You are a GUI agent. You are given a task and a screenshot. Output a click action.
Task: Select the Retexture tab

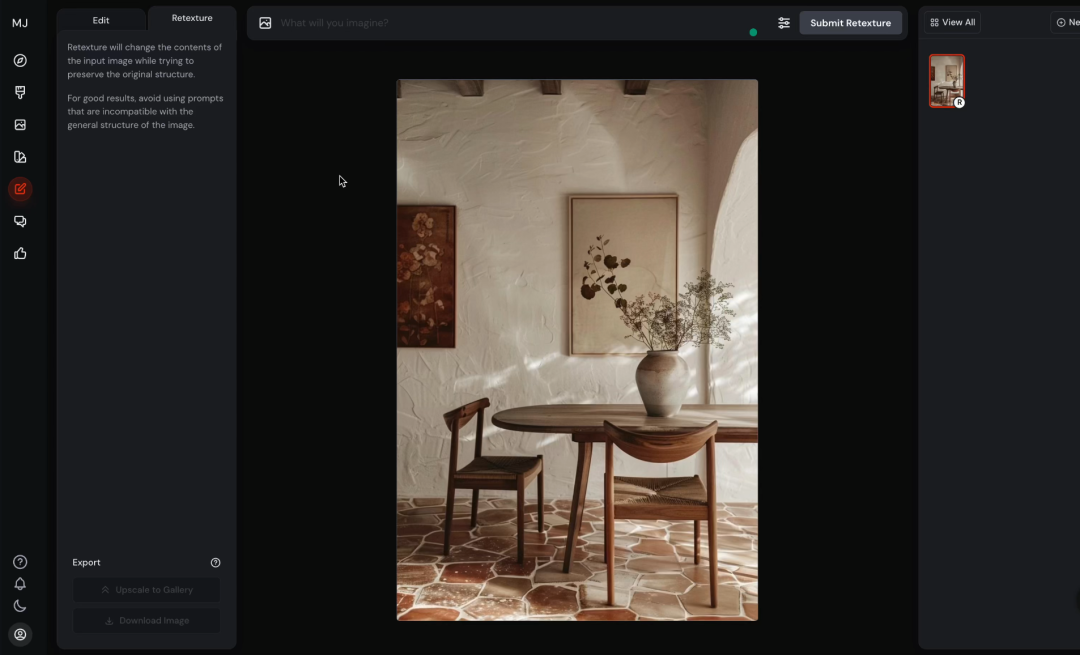coord(191,18)
